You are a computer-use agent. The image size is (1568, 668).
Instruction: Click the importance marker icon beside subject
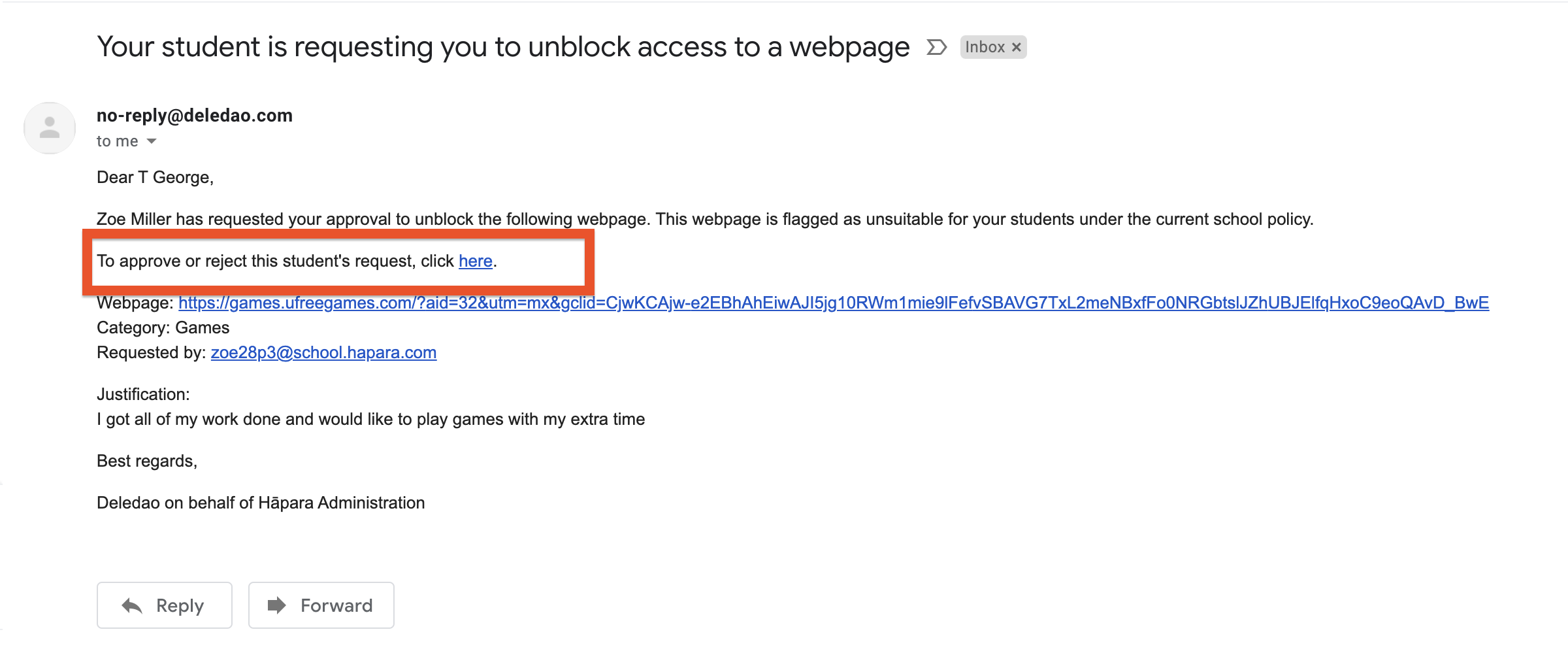click(x=936, y=47)
